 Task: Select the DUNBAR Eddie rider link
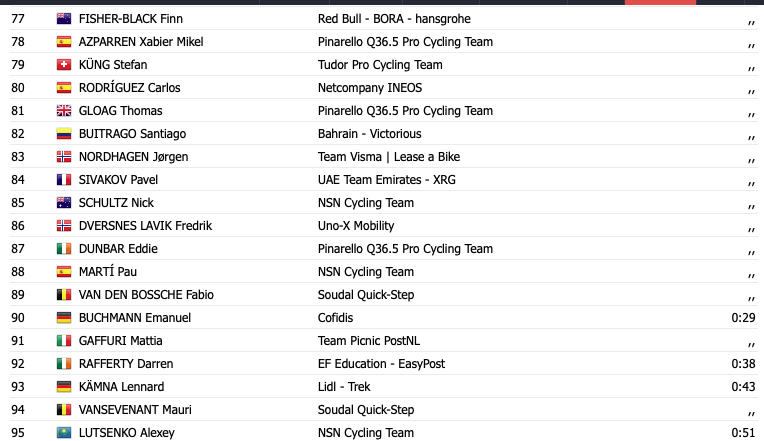point(118,249)
